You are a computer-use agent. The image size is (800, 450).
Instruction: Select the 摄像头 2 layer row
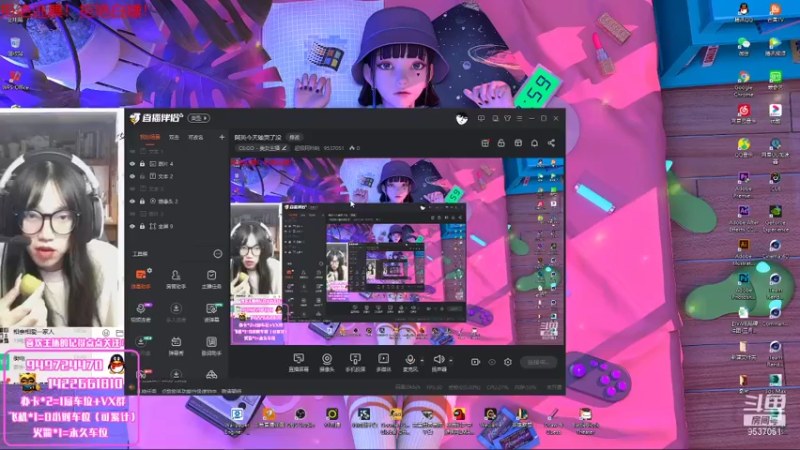176,201
